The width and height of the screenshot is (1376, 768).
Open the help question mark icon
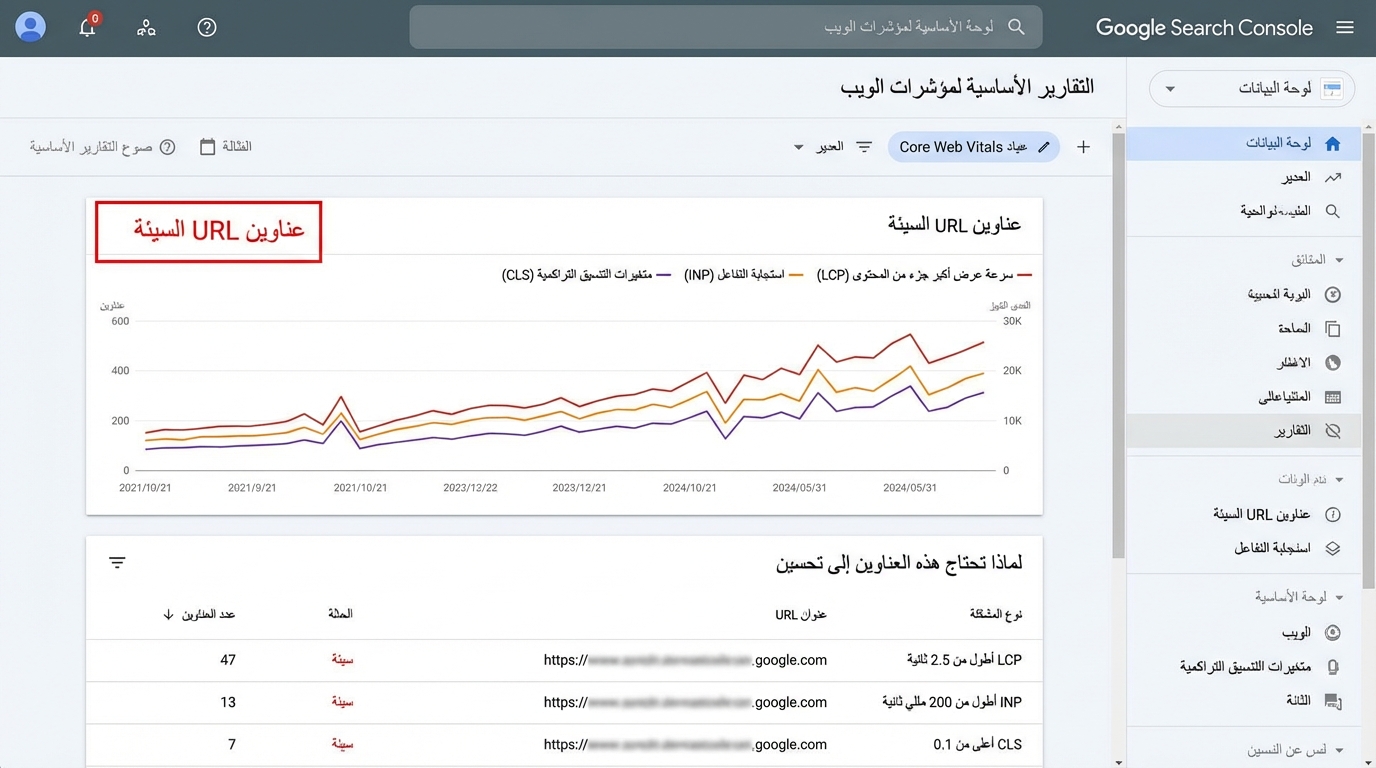pos(207,28)
